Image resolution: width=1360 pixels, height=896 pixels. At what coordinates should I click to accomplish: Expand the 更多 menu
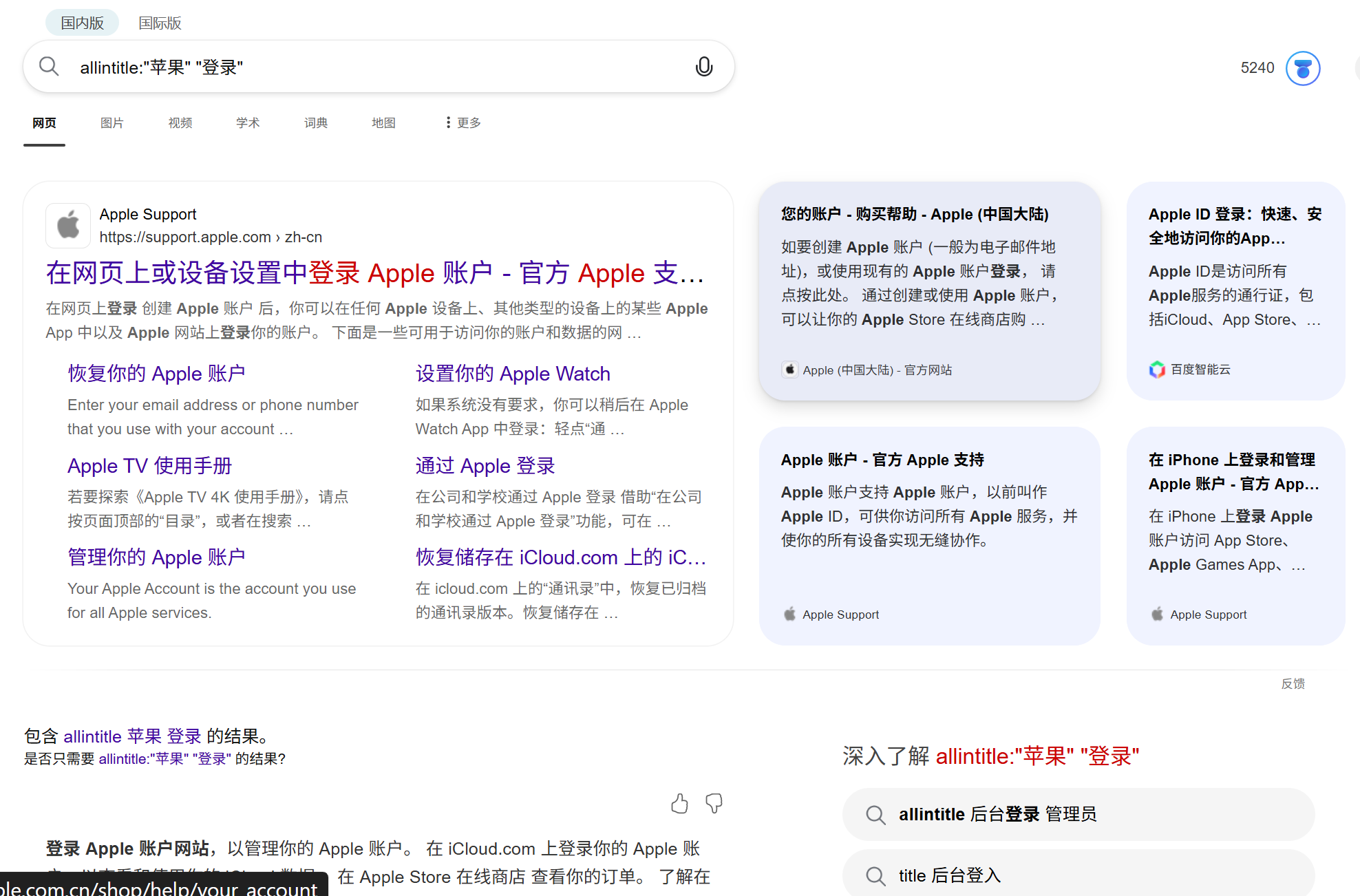point(463,122)
